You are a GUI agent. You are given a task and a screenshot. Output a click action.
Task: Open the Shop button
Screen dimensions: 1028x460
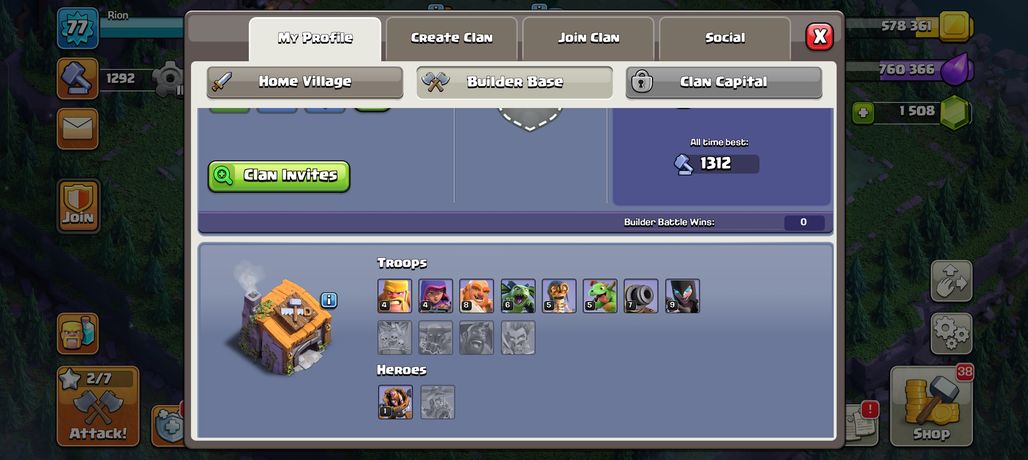click(931, 406)
